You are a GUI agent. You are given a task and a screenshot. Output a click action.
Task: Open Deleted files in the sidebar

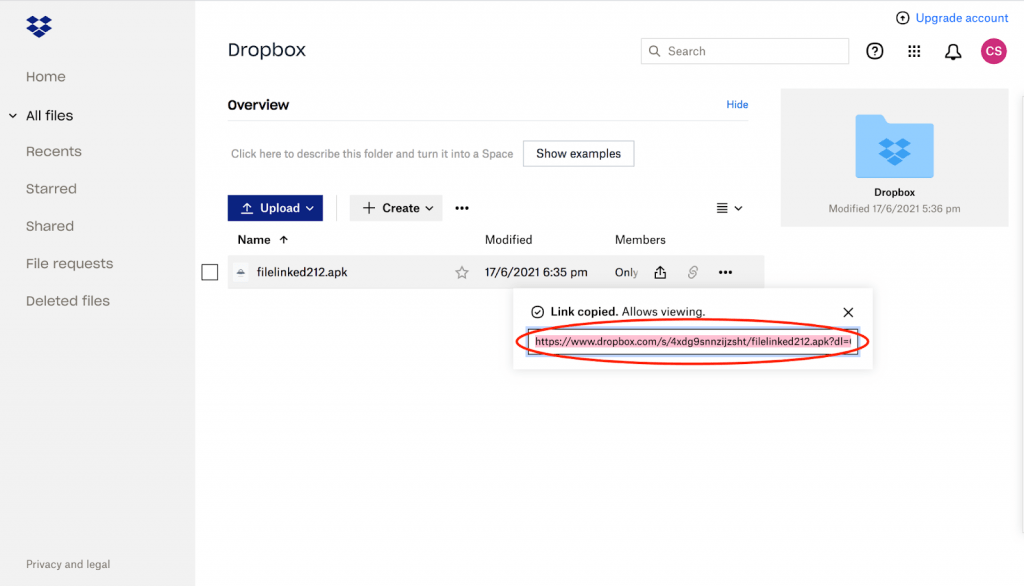click(x=68, y=301)
